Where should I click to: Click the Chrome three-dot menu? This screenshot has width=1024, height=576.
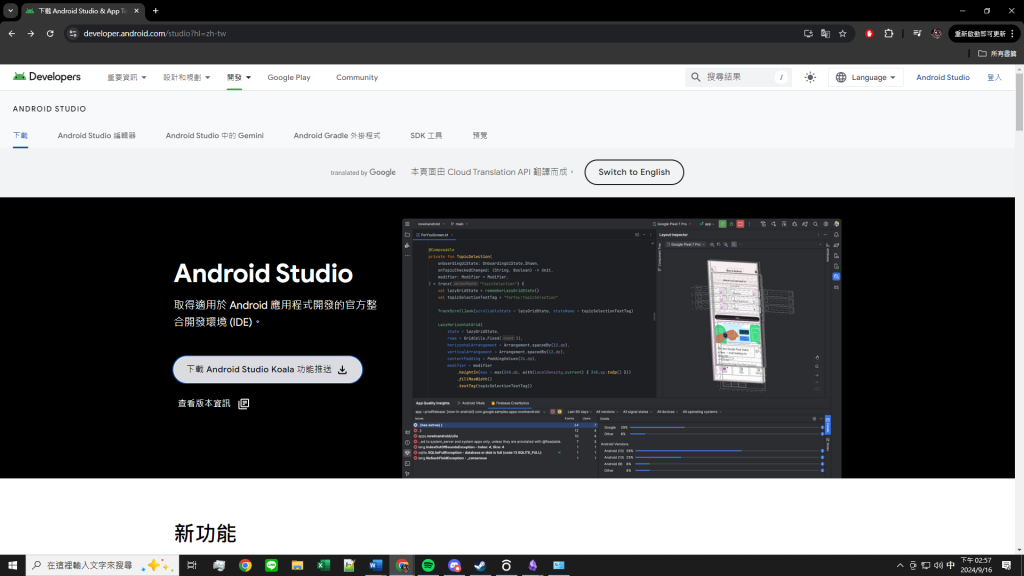coord(1013,33)
